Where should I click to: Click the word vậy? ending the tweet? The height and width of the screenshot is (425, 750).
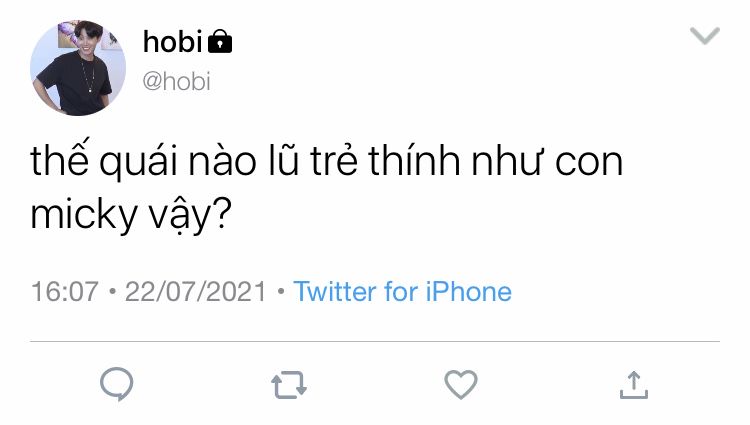[190, 214]
